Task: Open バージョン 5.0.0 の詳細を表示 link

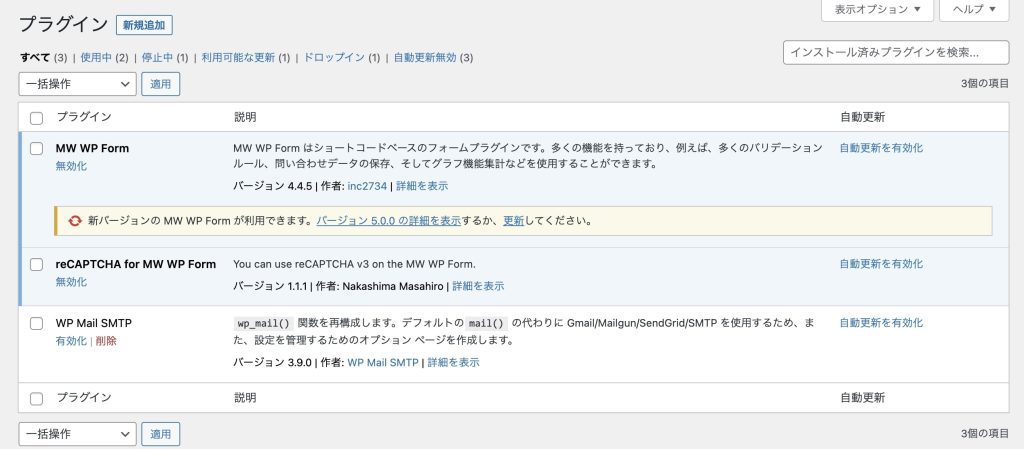Action: point(389,221)
